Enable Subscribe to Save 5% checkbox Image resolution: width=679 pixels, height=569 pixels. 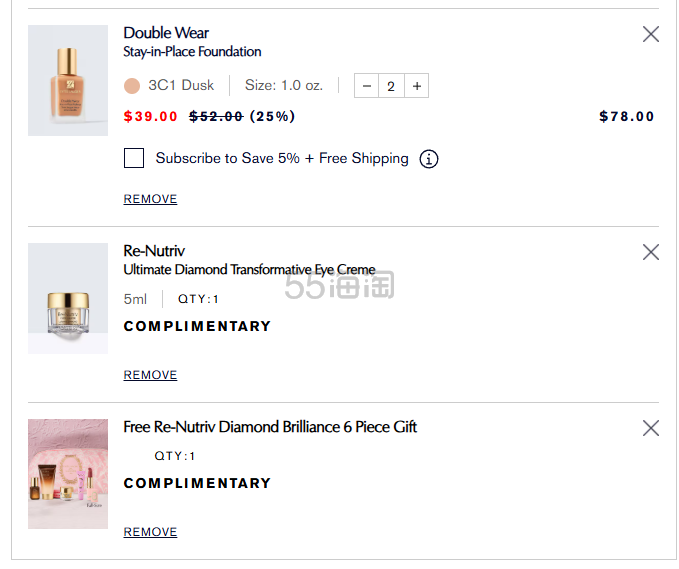pos(134,158)
